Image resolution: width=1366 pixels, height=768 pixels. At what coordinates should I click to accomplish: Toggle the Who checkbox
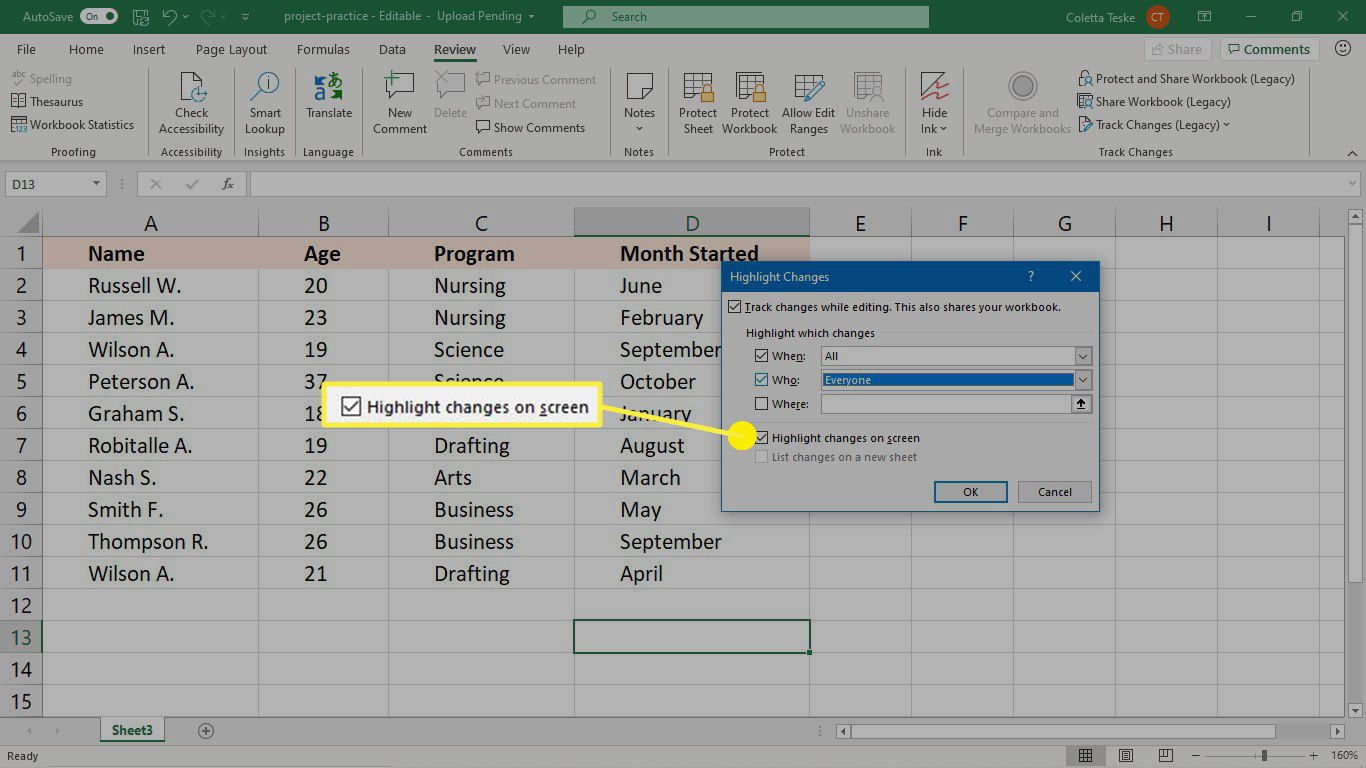[x=763, y=381]
